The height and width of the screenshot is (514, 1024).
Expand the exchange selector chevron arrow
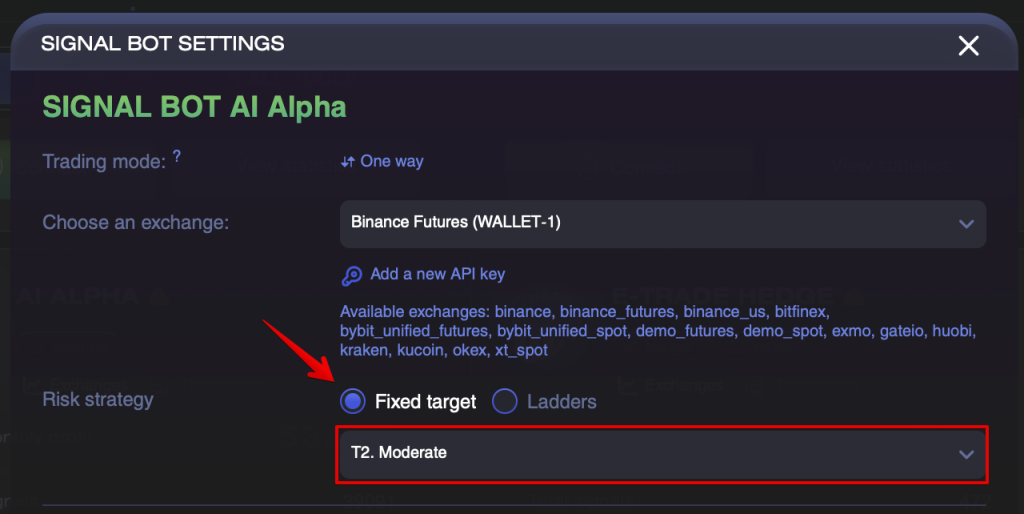pyautogui.click(x=966, y=224)
